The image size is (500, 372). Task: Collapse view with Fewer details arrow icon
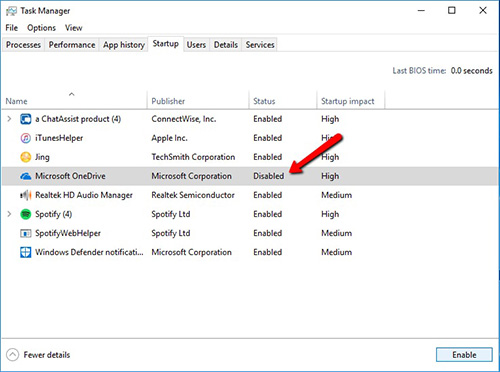tap(13, 355)
